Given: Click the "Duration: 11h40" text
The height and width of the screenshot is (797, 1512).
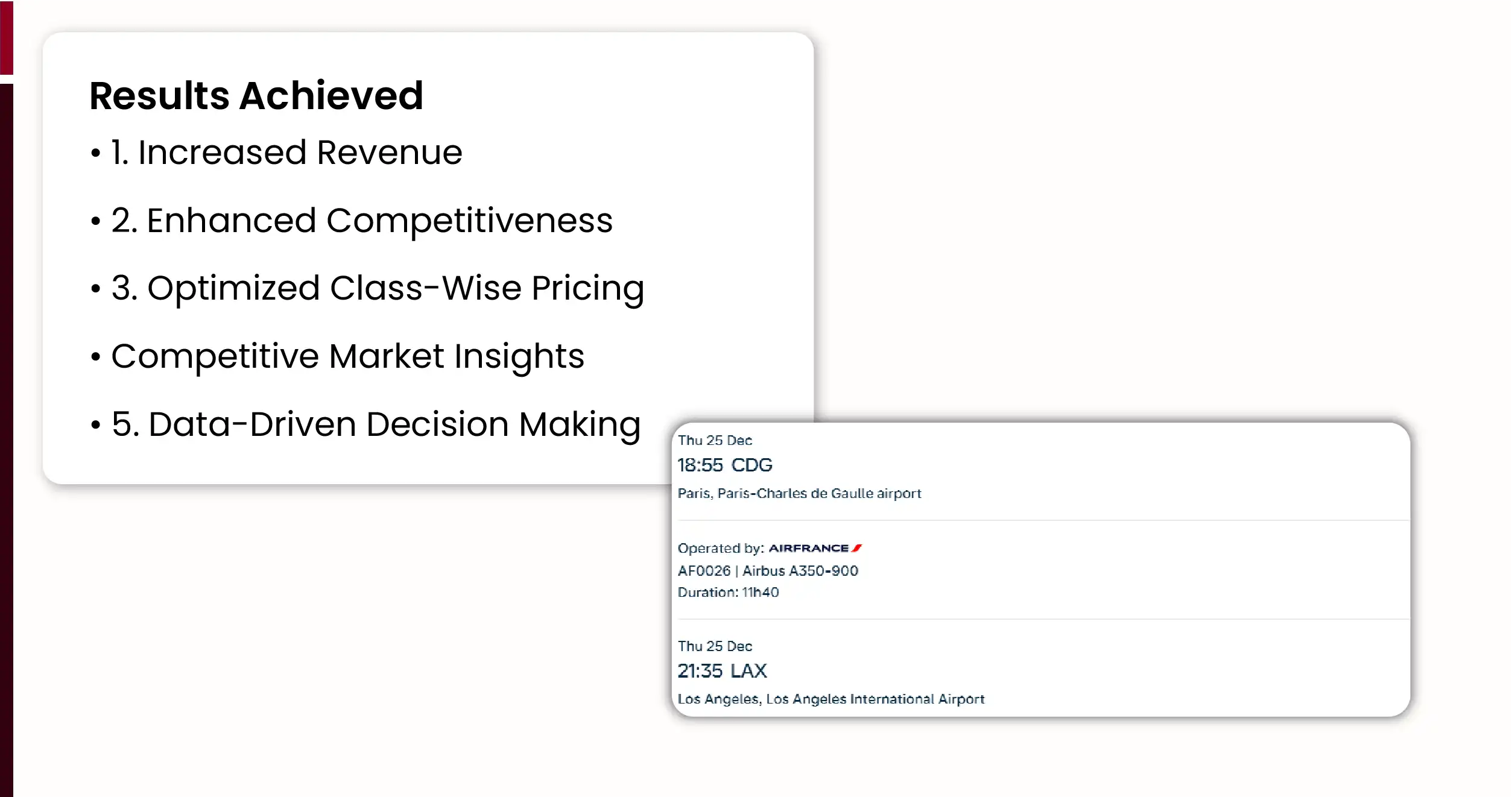Looking at the screenshot, I should coord(728,592).
